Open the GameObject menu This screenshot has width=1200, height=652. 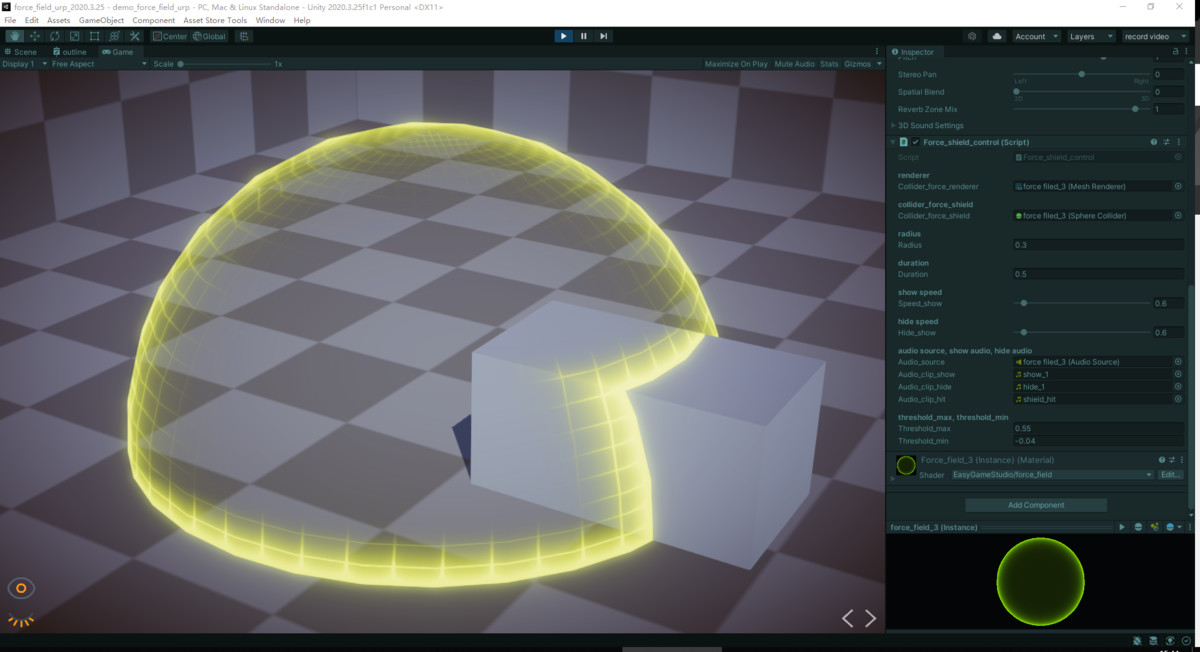pos(101,20)
